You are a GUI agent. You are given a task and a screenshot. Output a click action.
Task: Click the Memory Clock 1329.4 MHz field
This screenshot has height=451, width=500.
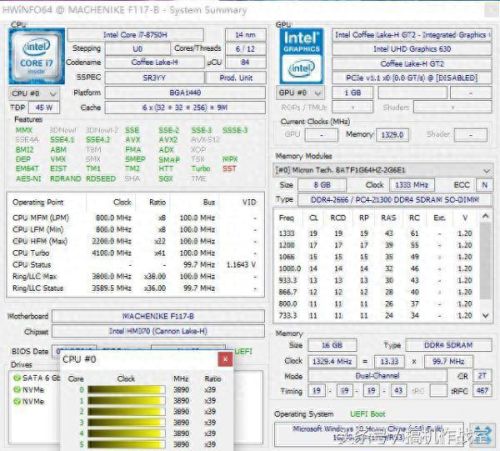coord(332,361)
